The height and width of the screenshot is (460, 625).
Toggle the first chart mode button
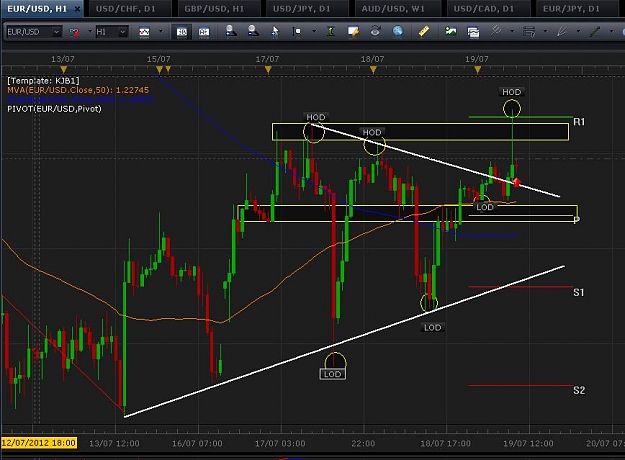(x=181, y=32)
